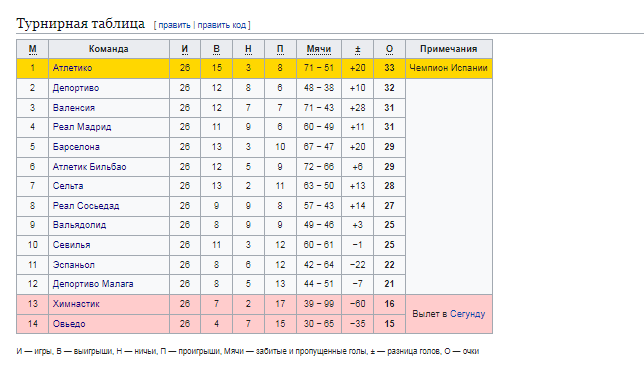Screen dimensions: 644x370
Task: Open the Реал Мадрид article
Action: 82,127
